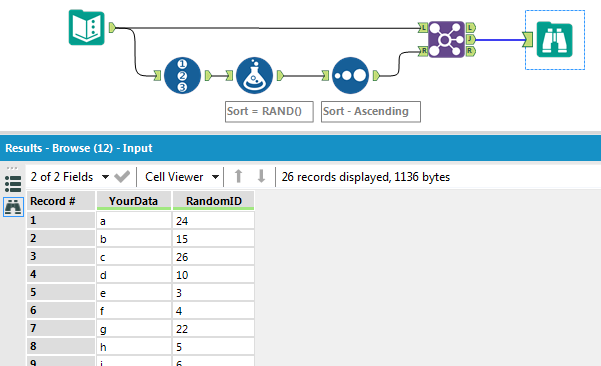601x366 pixels.
Task: Select RandomID cell with value 3
Action: pyautogui.click(x=213, y=293)
